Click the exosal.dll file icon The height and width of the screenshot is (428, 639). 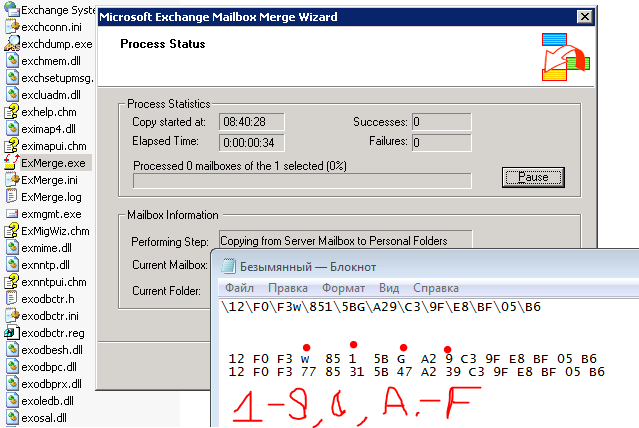tap(12, 417)
